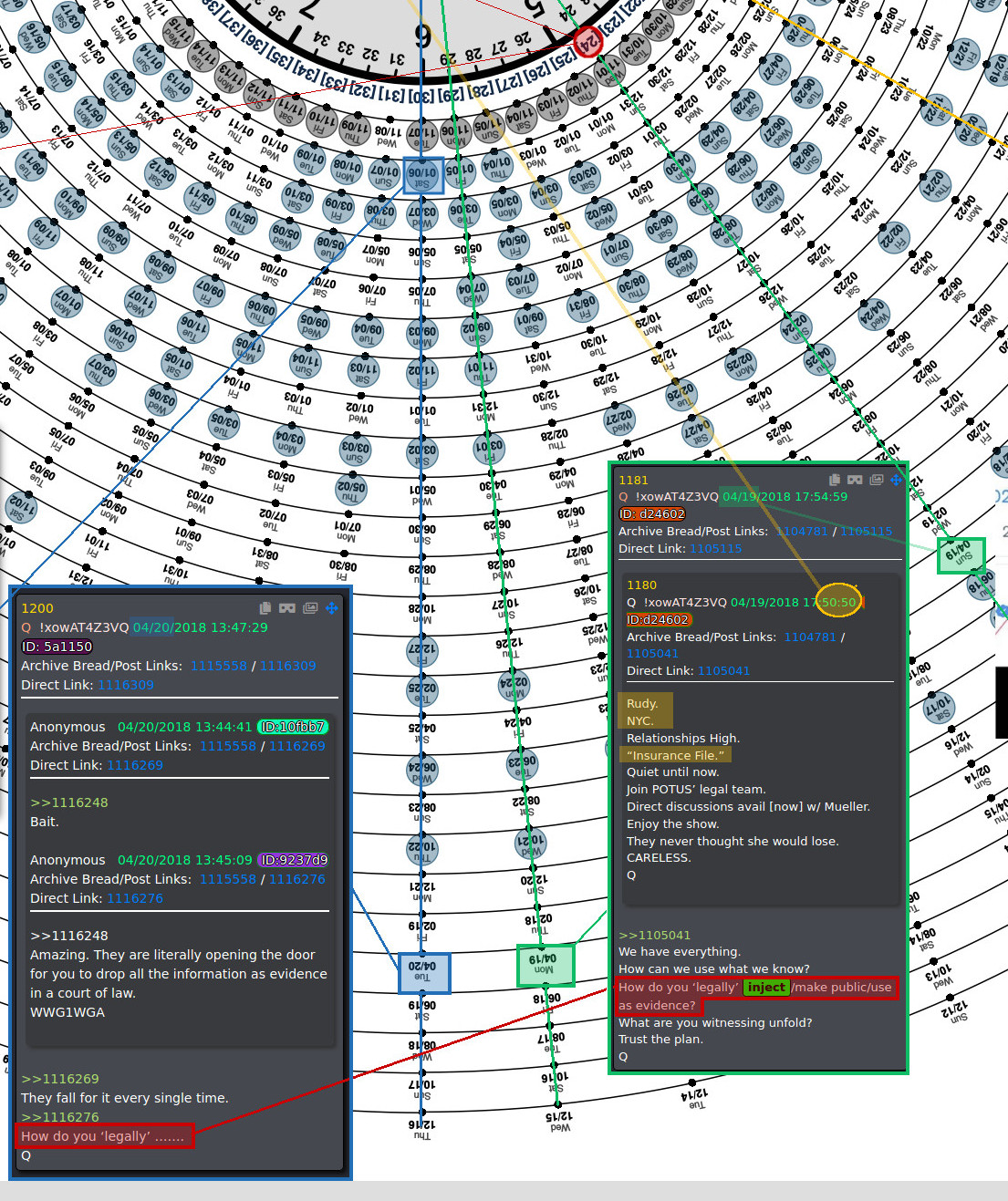Screen dimensions: 1008x1201
Task: Click the ID: d24602 badge on post 1181
Action: point(652,514)
